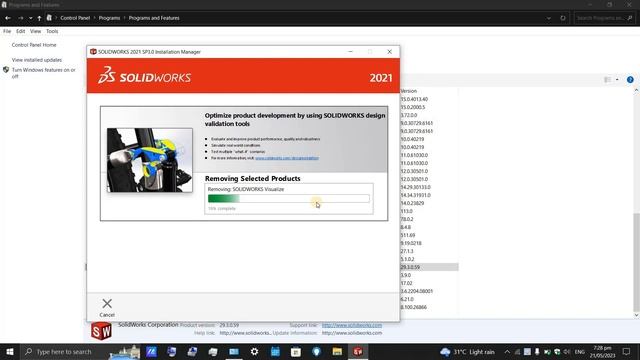The image size is (640, 360).
Task: Expand the address bar history dropdown
Action: 549,18
